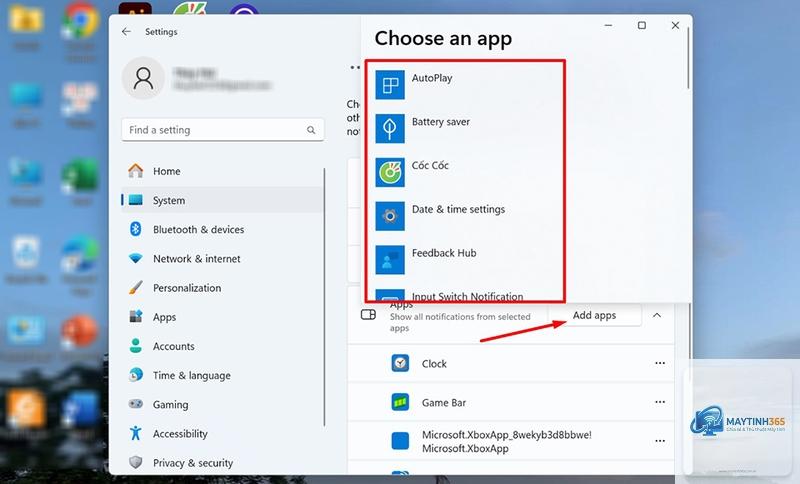
Task: Click the Game Bar app icon
Action: click(x=401, y=402)
